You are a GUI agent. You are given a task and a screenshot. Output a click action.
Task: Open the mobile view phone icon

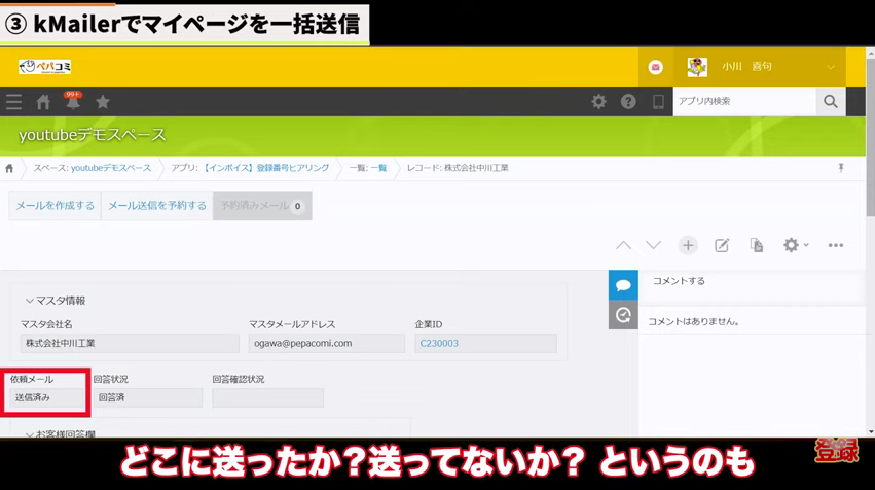(x=658, y=101)
